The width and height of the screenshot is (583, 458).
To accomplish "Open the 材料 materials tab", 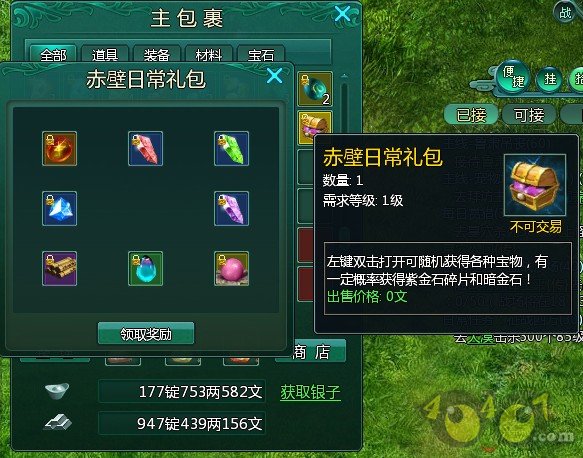I will pos(209,54).
